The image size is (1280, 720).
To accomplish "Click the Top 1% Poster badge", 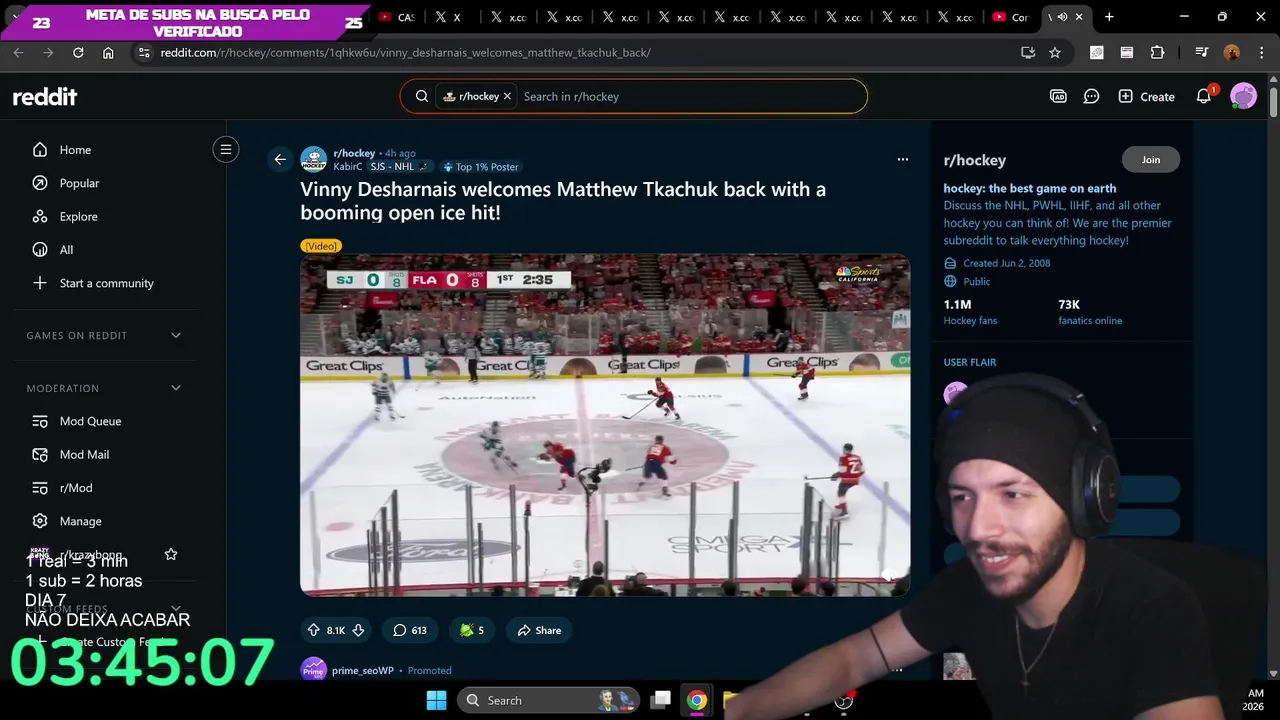I will 481,167.
